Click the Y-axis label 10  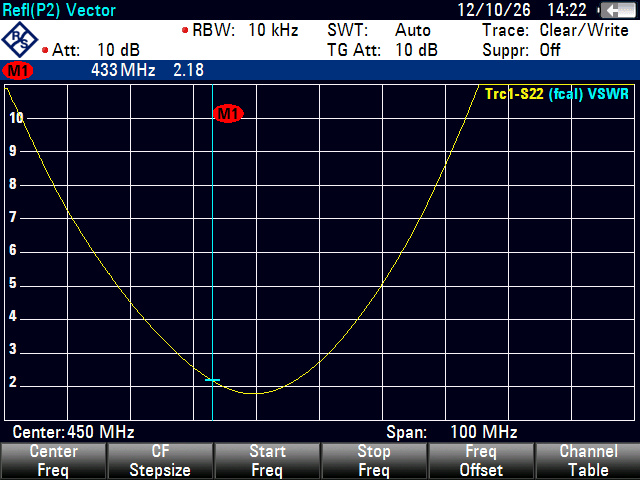click(16, 118)
